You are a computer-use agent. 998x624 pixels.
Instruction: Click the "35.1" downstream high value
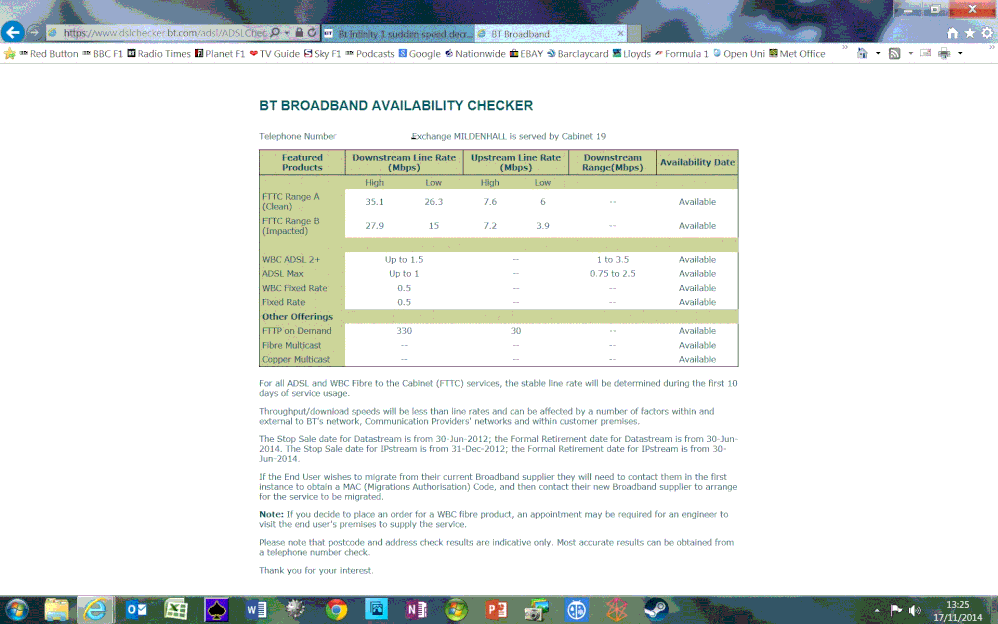pos(374,202)
